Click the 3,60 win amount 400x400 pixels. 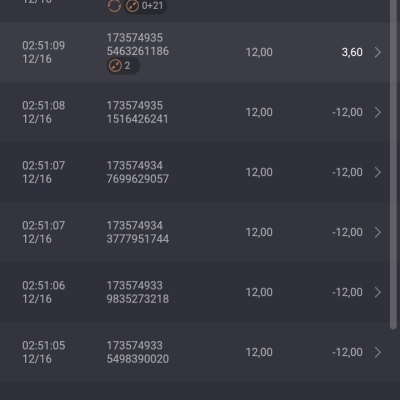point(352,52)
